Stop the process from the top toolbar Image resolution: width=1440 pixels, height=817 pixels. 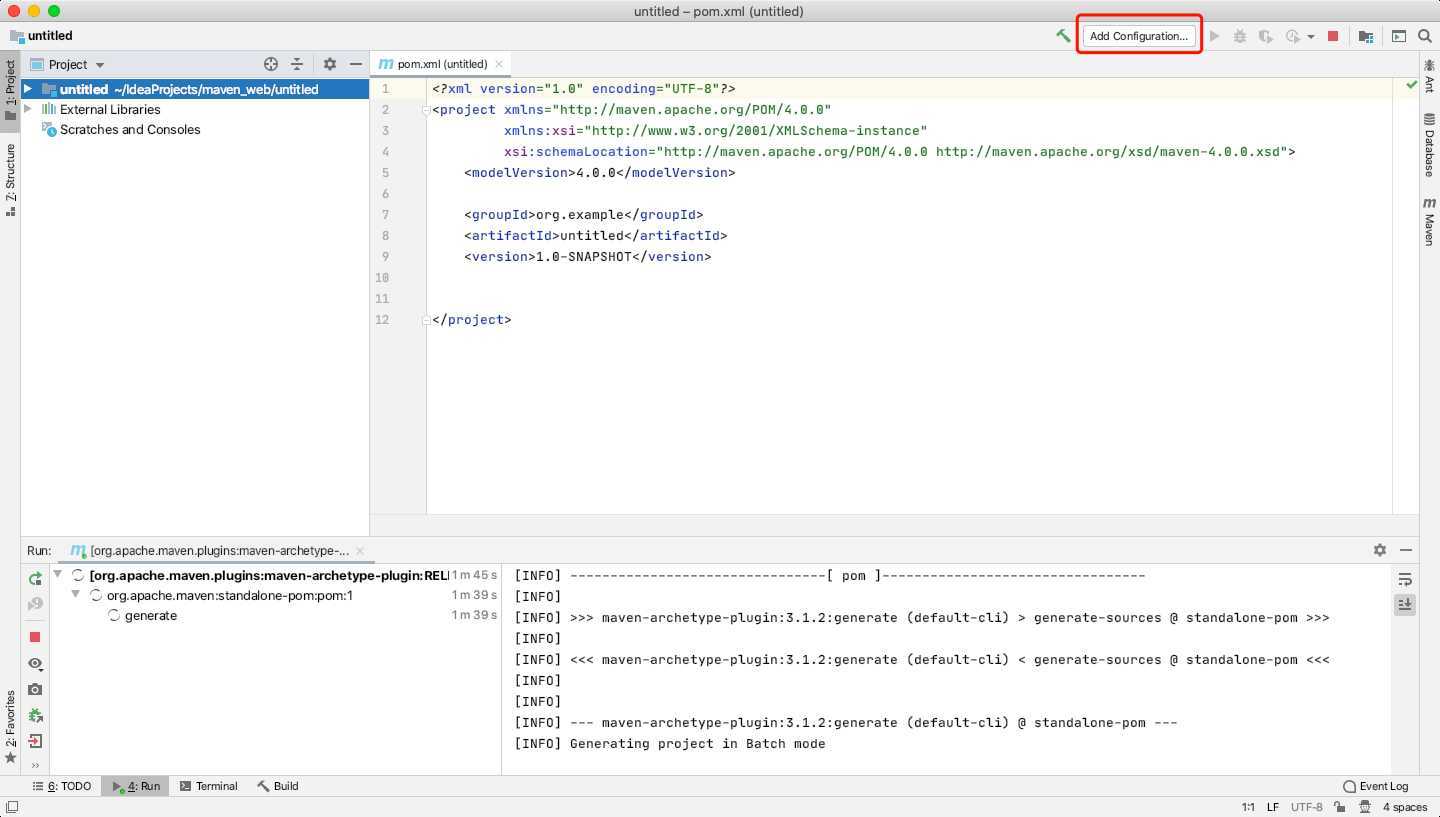(x=1333, y=36)
